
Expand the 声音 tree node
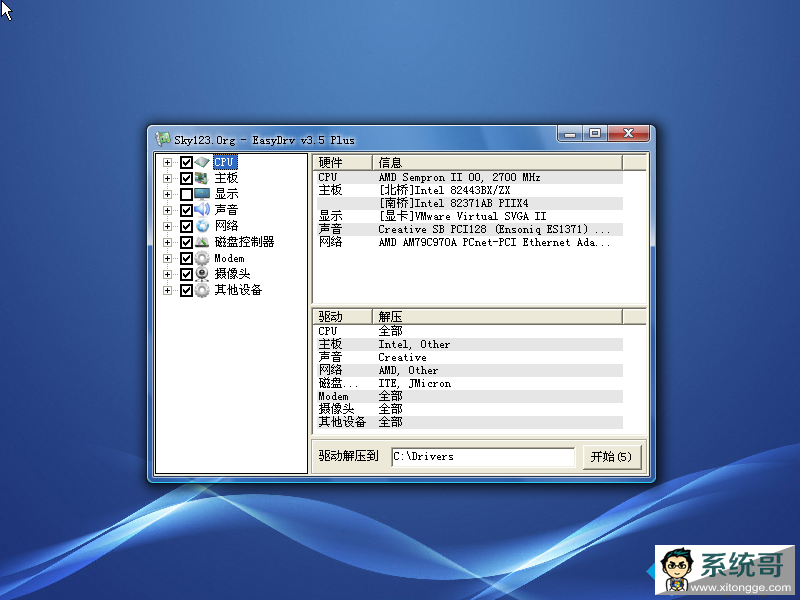pyautogui.click(x=167, y=210)
